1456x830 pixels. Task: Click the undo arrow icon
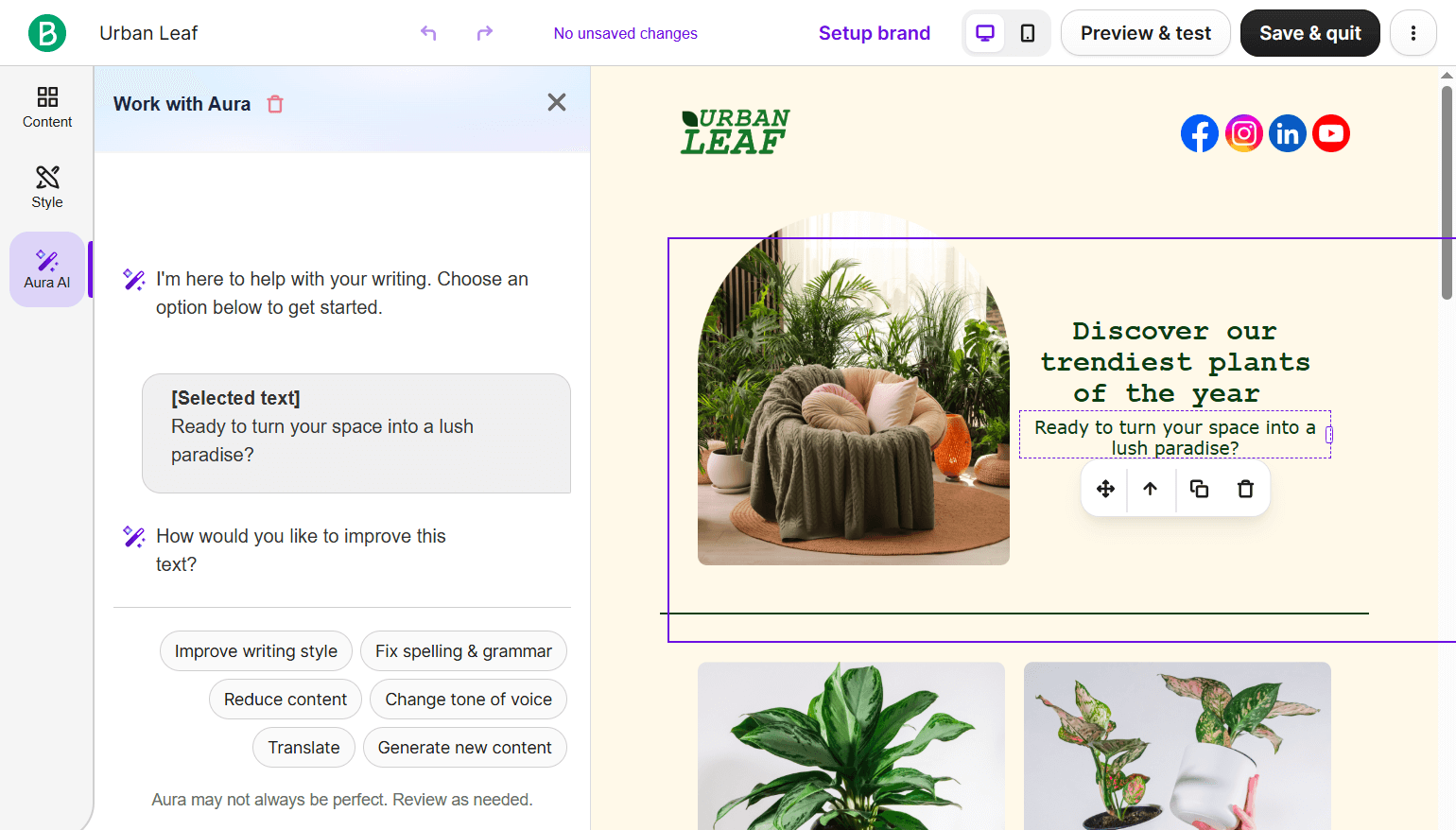tap(428, 33)
